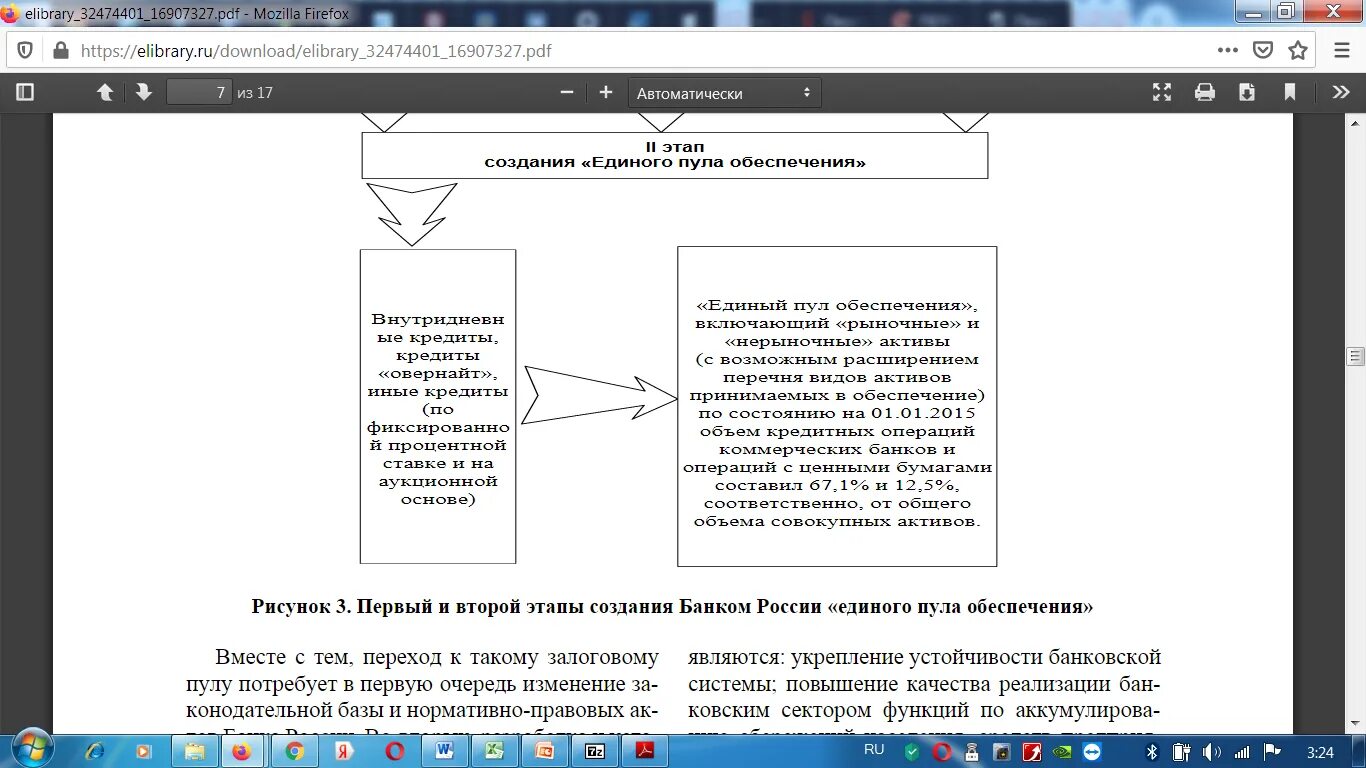Open 7-Zip from the taskbar
The width and height of the screenshot is (1366, 768).
(595, 751)
